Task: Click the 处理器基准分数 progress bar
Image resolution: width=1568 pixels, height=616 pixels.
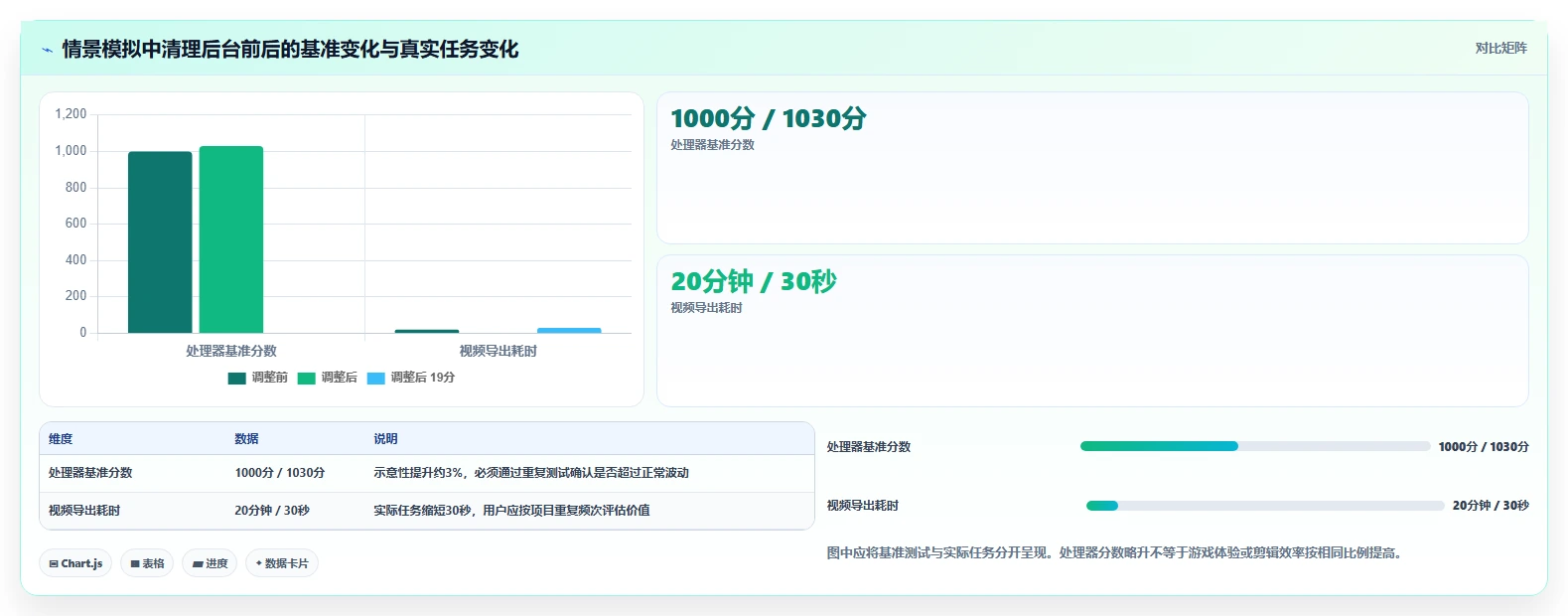Action: (1255, 446)
